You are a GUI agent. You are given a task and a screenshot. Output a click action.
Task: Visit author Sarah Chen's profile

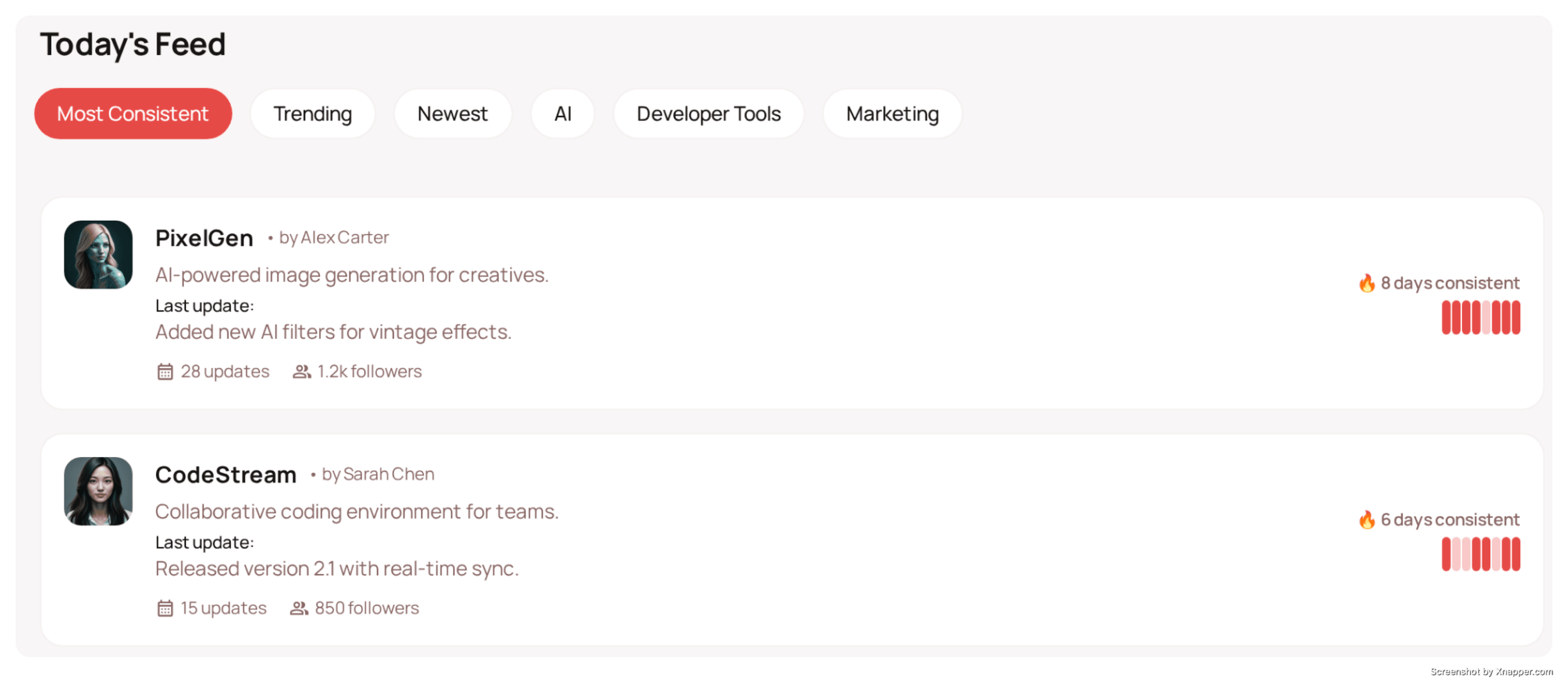tap(388, 474)
